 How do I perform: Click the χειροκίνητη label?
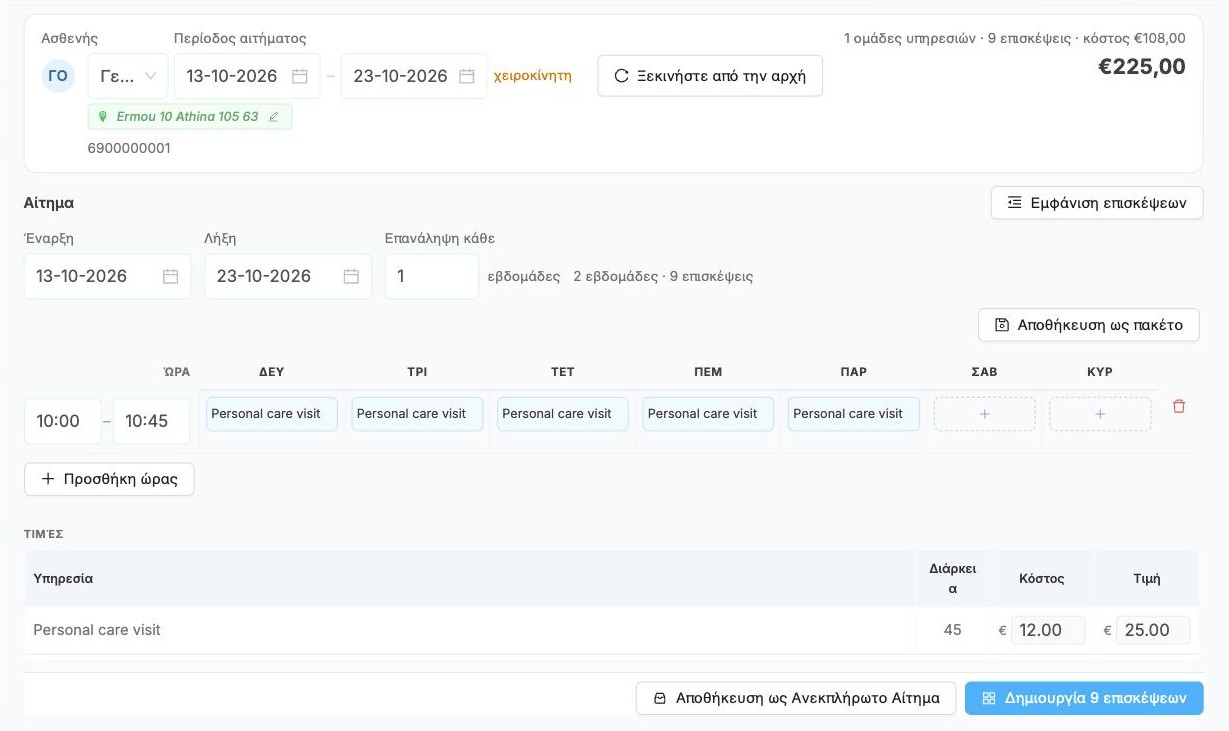[x=533, y=76]
